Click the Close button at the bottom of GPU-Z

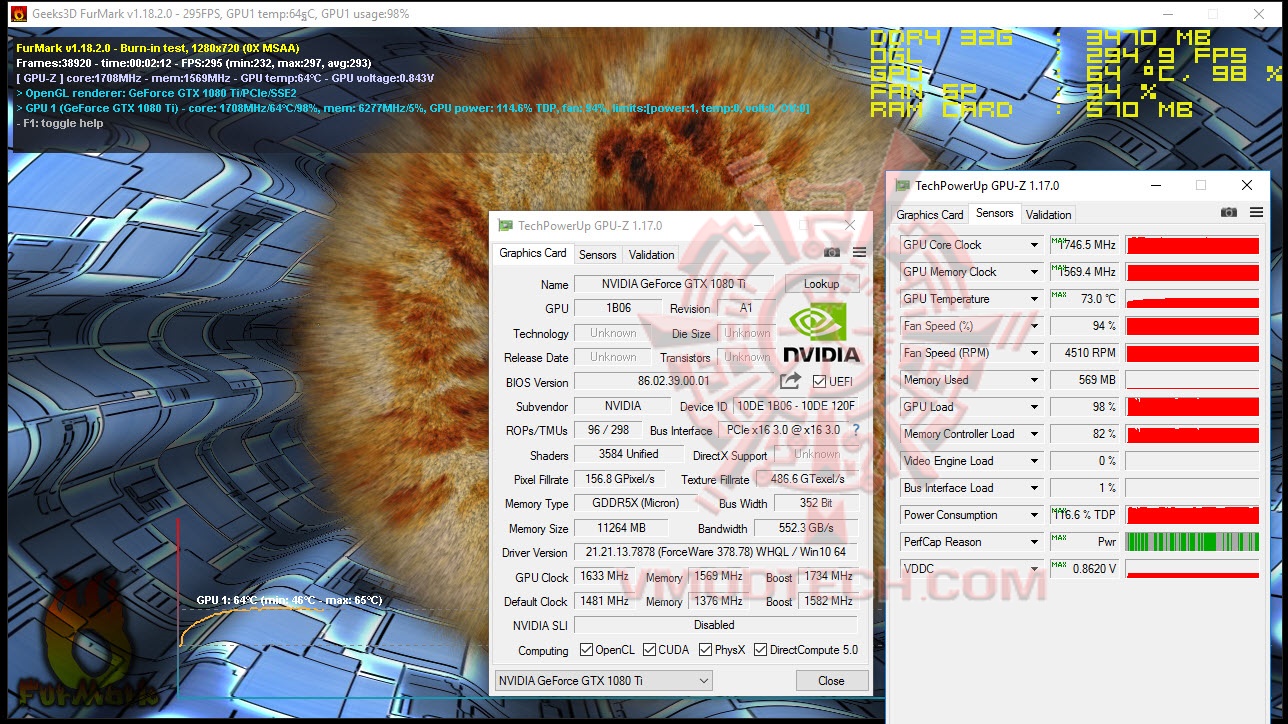(x=831, y=681)
